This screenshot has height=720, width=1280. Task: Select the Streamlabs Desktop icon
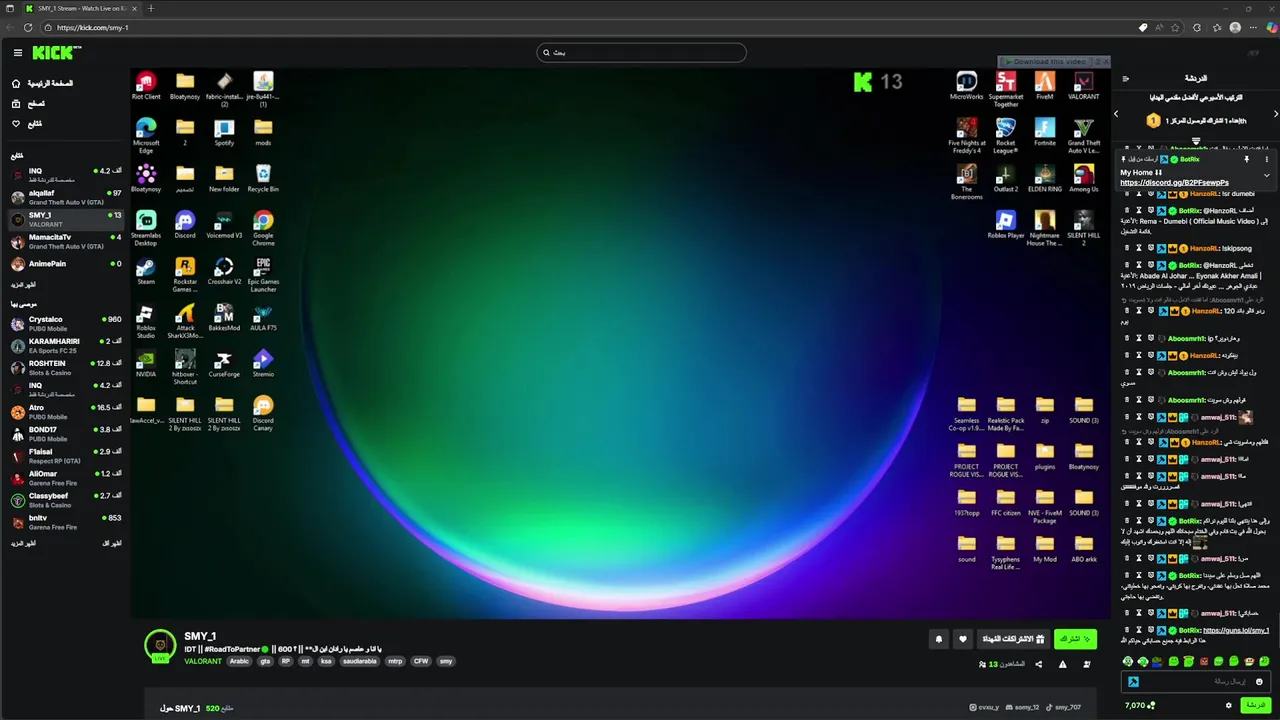tap(146, 228)
